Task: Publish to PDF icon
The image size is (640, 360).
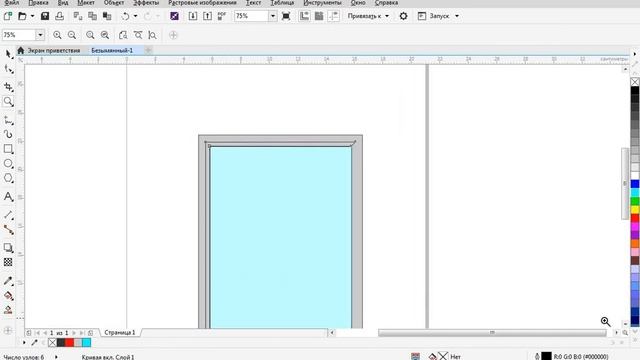Action: click(222, 16)
